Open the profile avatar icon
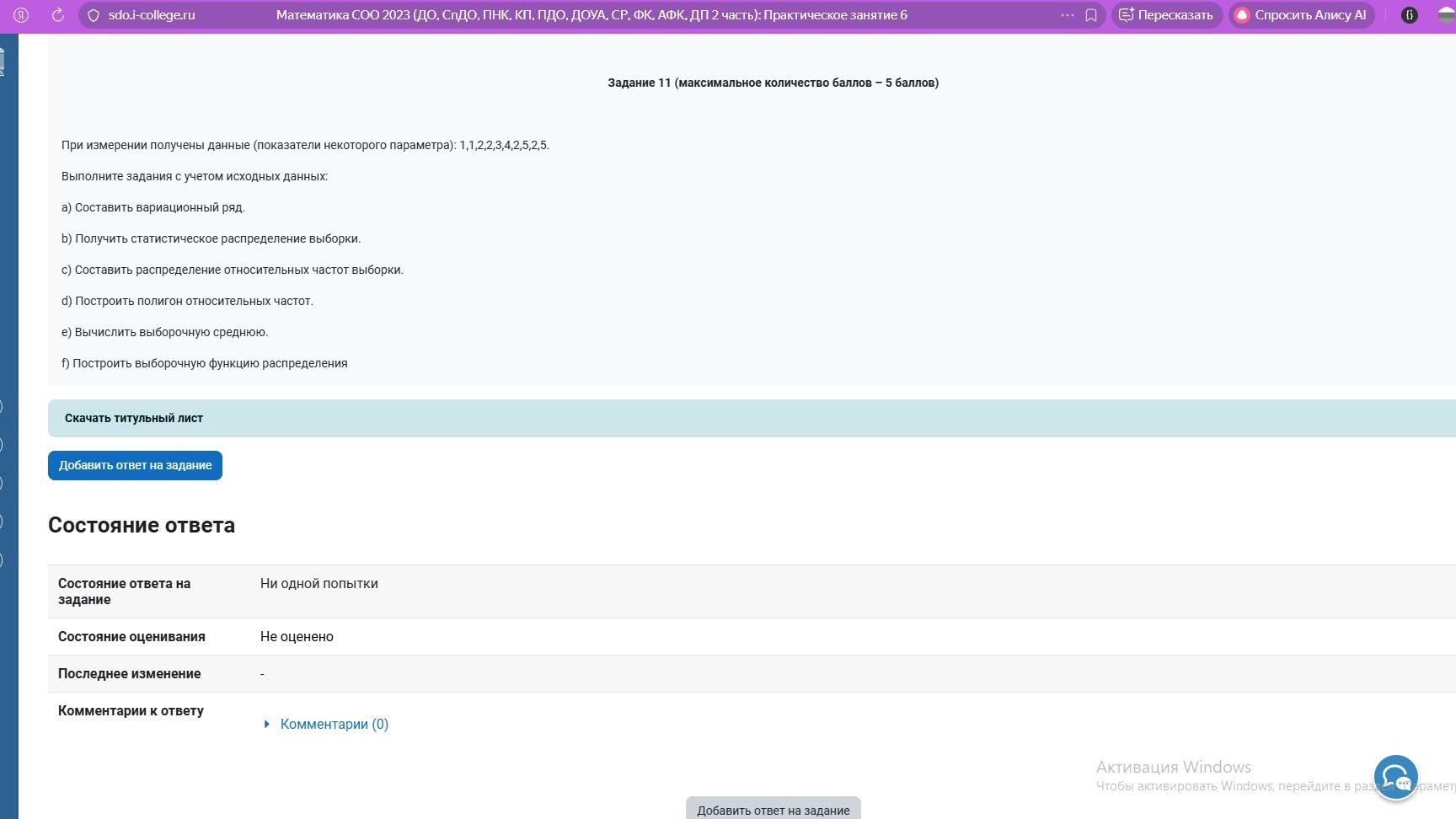Screen dimensions: 1456x819 [x=1446, y=15]
